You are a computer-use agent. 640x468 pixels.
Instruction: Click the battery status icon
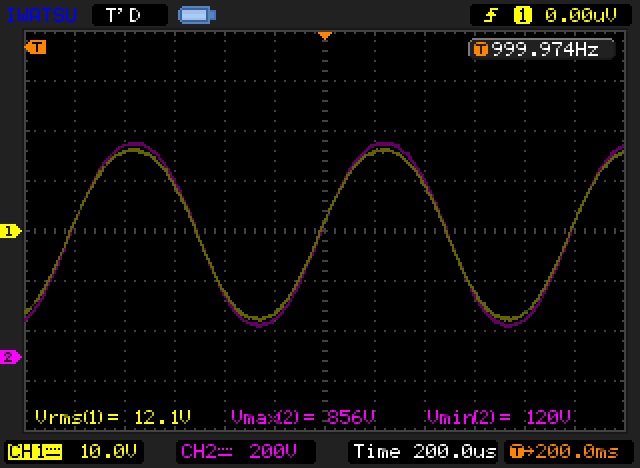pos(194,15)
